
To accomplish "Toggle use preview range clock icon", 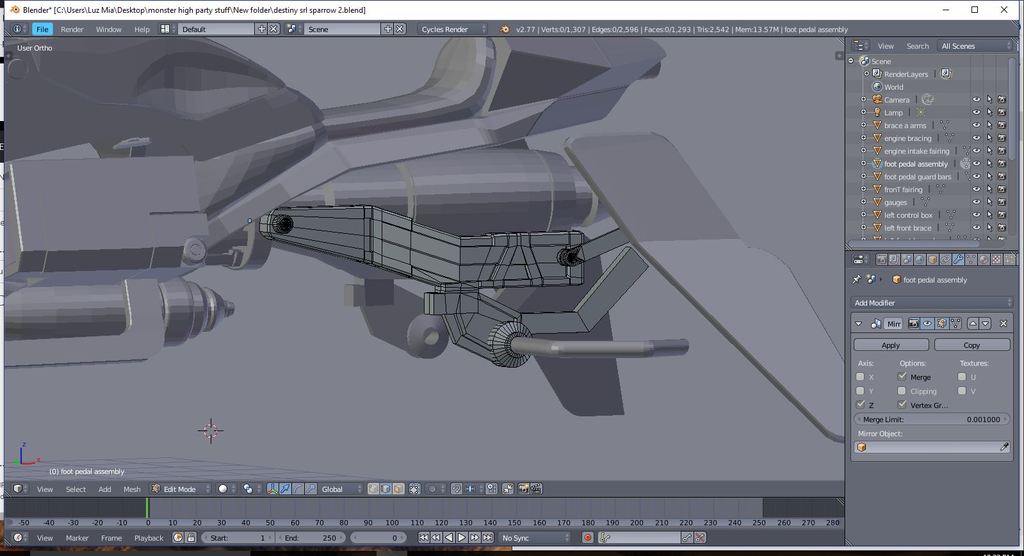I will (x=178, y=538).
